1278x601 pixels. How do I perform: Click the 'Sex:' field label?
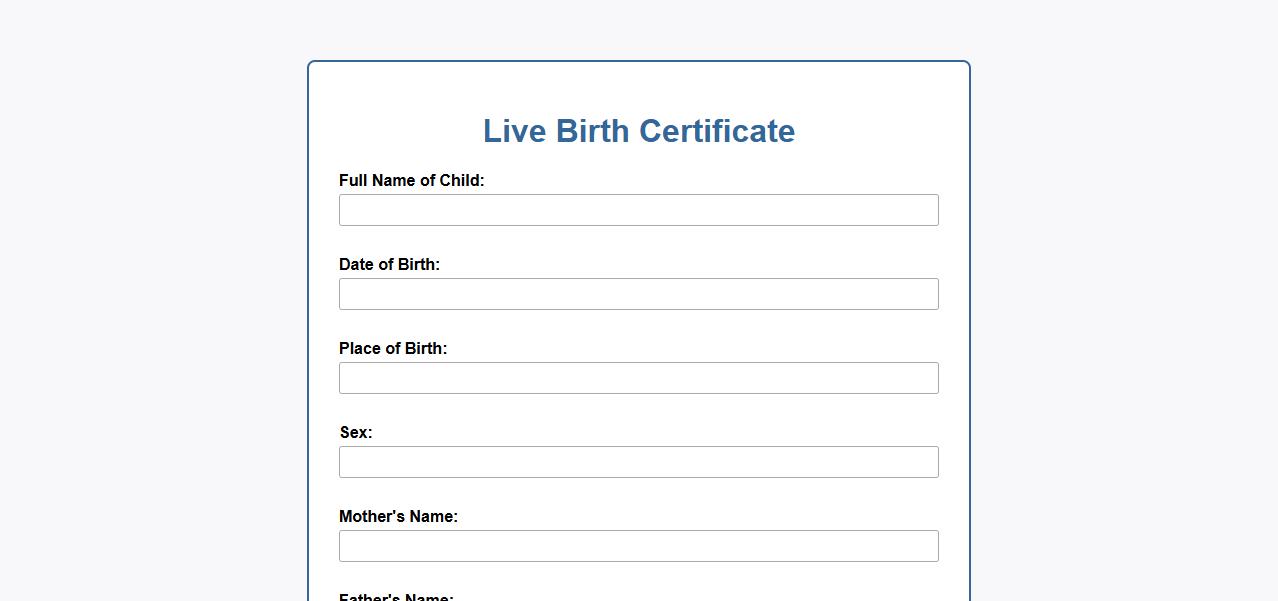[356, 433]
